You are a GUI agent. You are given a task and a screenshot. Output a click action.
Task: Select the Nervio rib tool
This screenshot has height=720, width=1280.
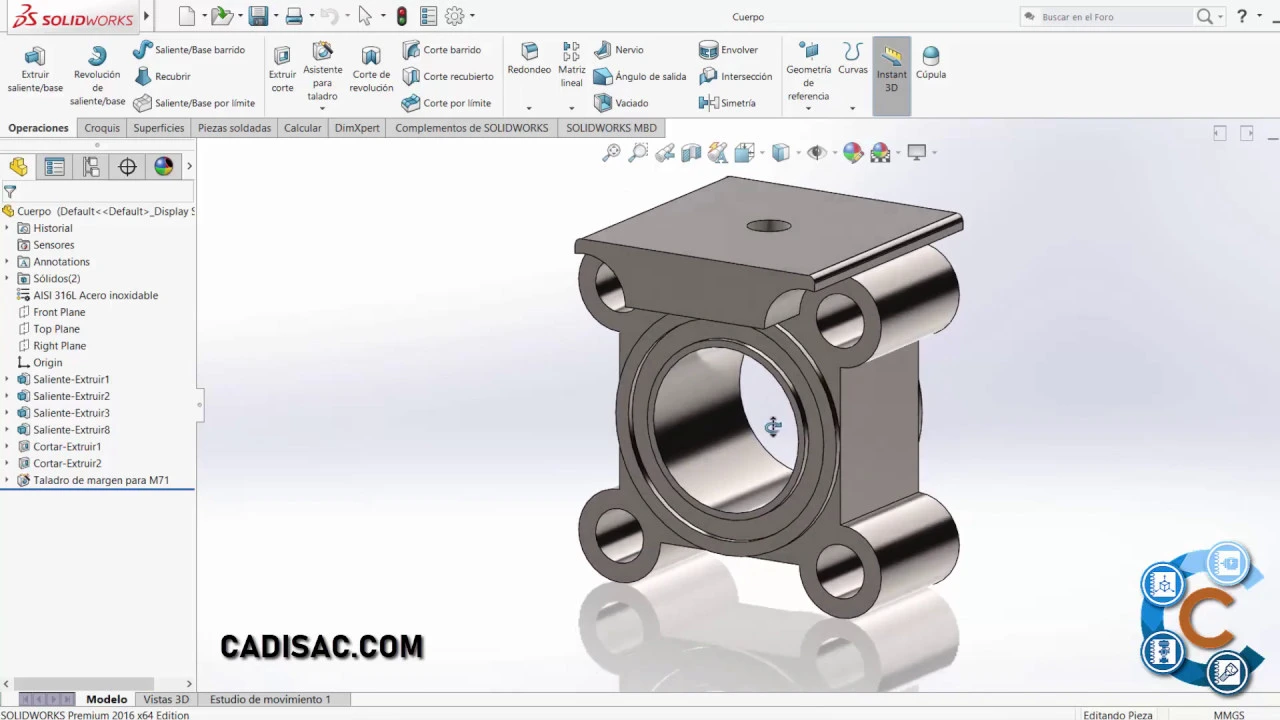(x=619, y=50)
